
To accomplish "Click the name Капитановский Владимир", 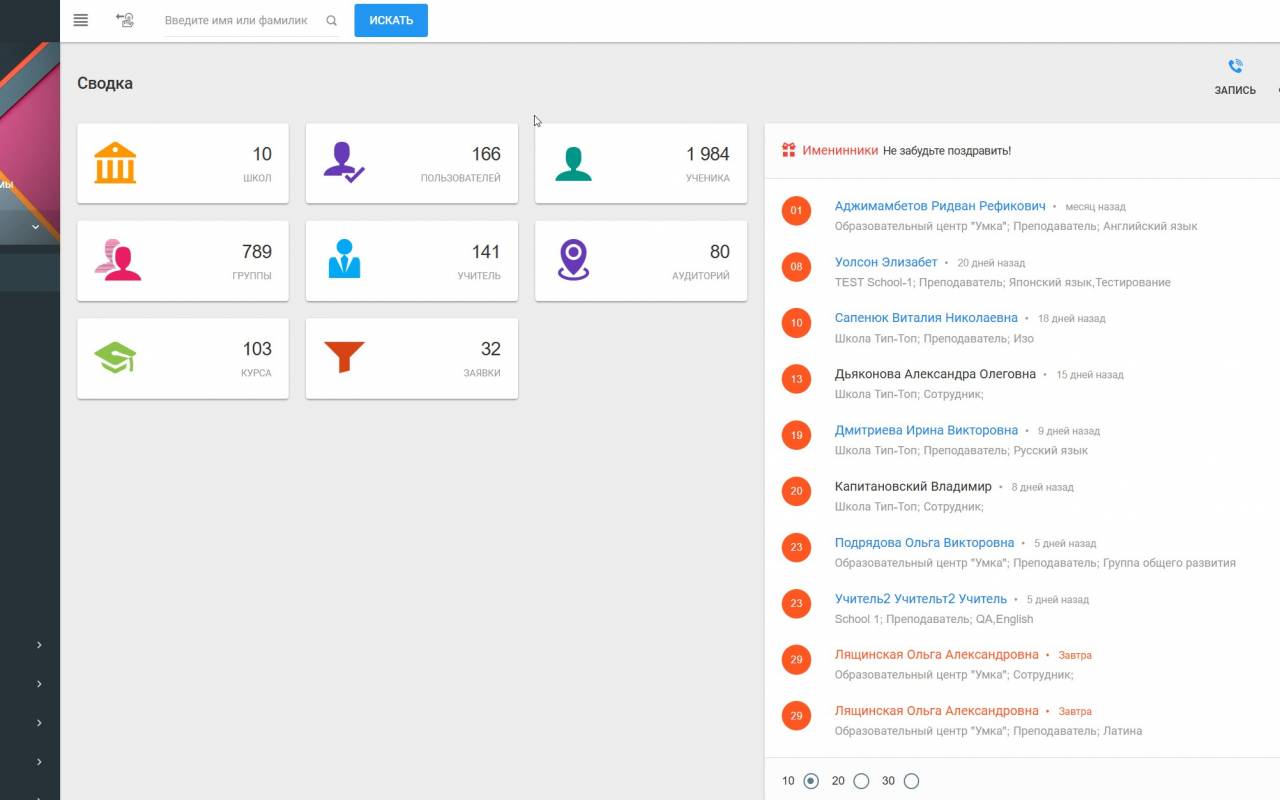I will coord(913,486).
